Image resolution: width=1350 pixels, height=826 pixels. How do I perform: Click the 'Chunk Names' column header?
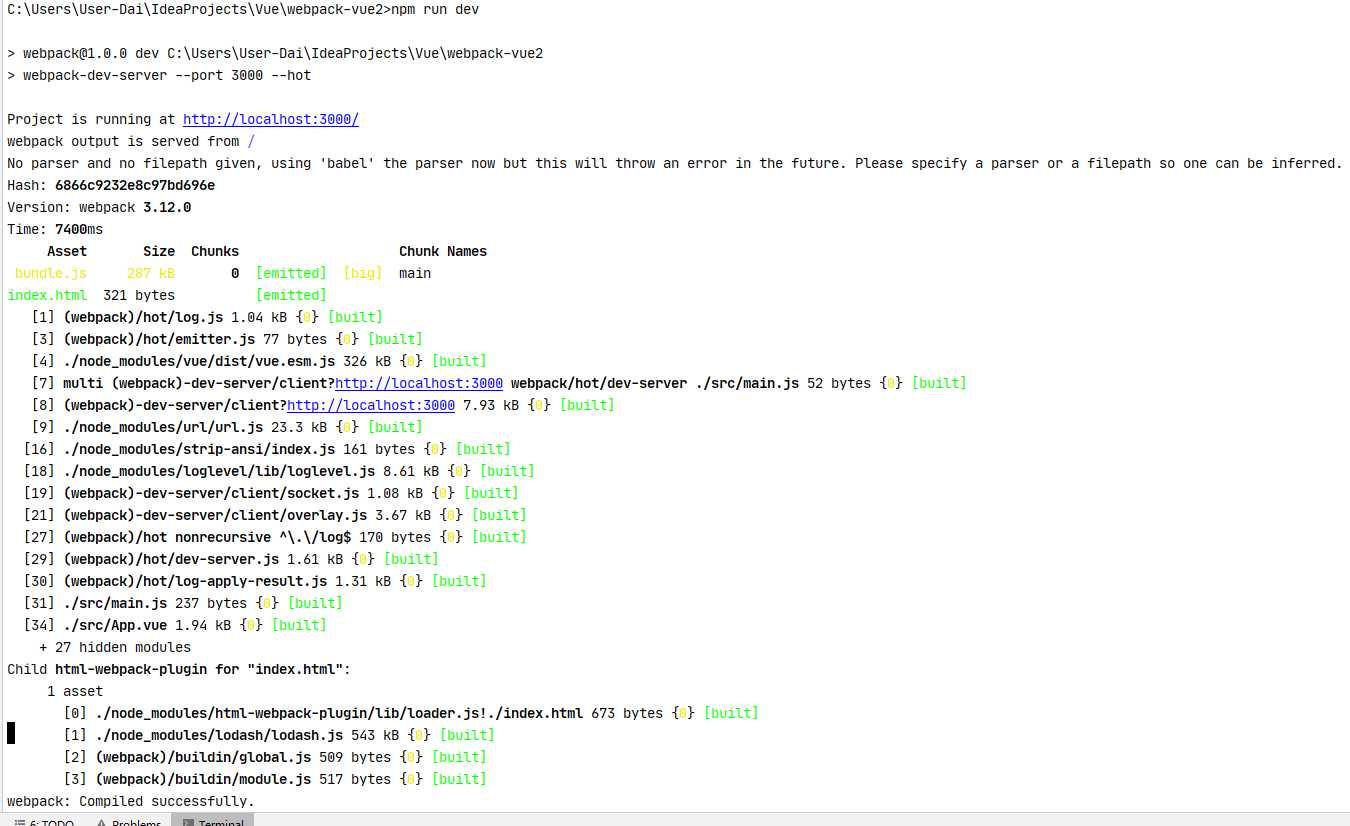pos(443,251)
